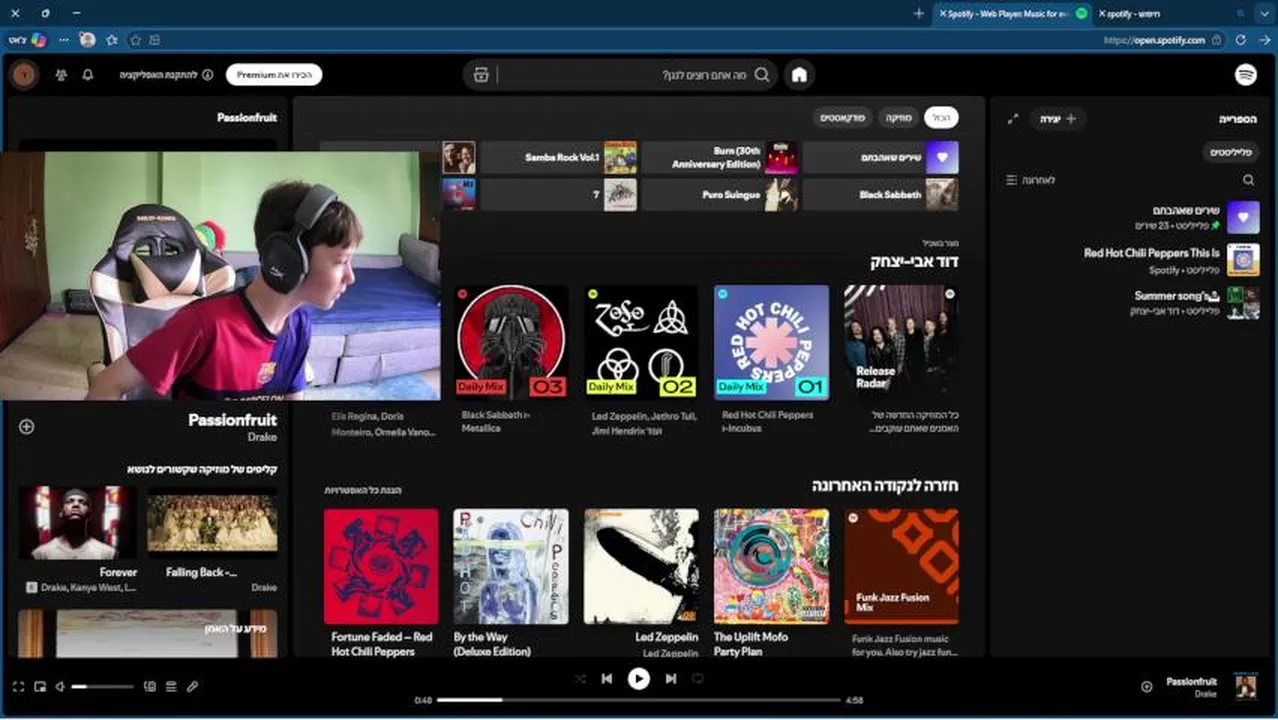Viewport: 1278px width, 720px height.
Task: Enter full screen from player bar
Action: click(18, 687)
